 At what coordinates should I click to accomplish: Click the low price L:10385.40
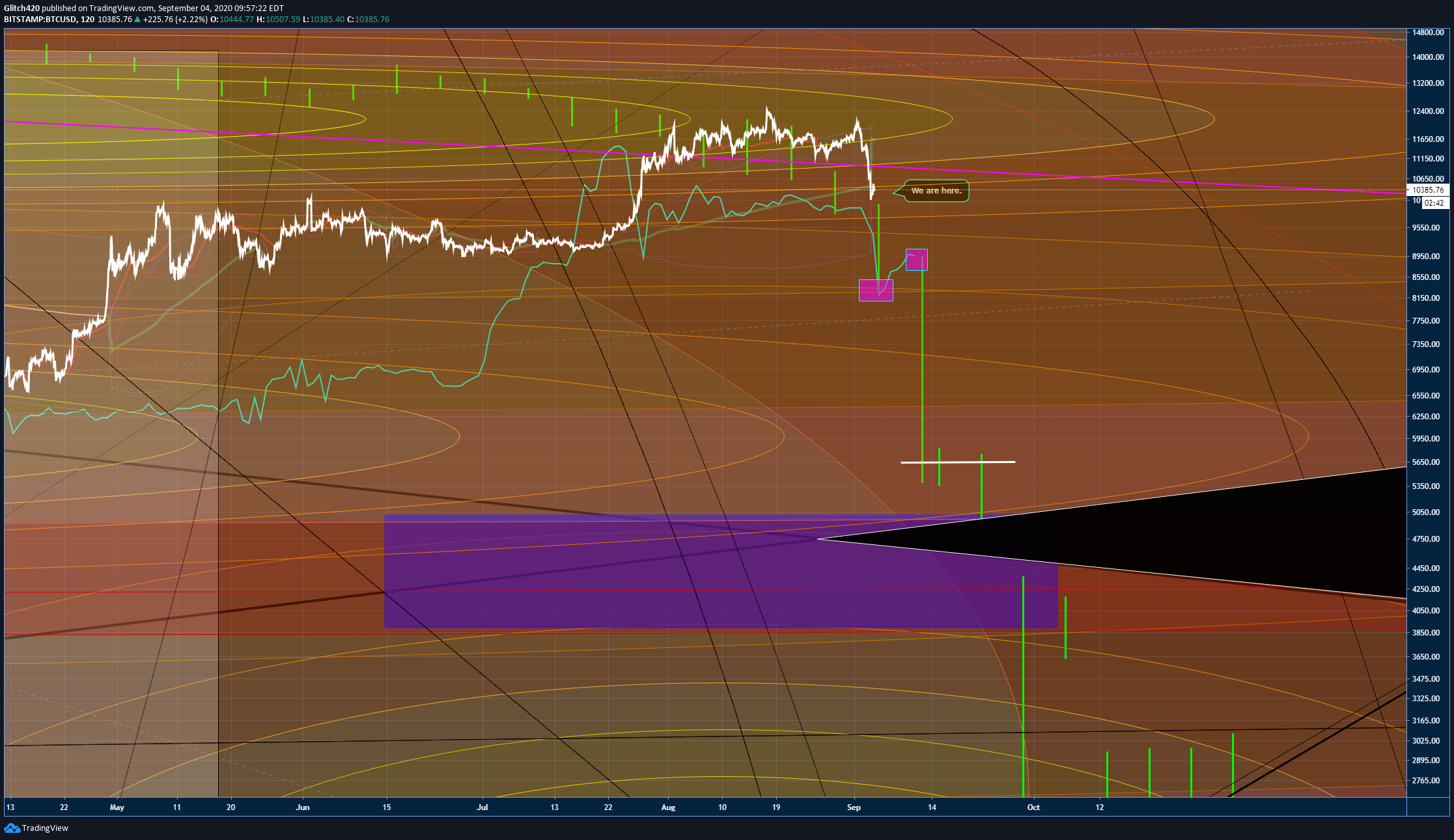coord(324,20)
